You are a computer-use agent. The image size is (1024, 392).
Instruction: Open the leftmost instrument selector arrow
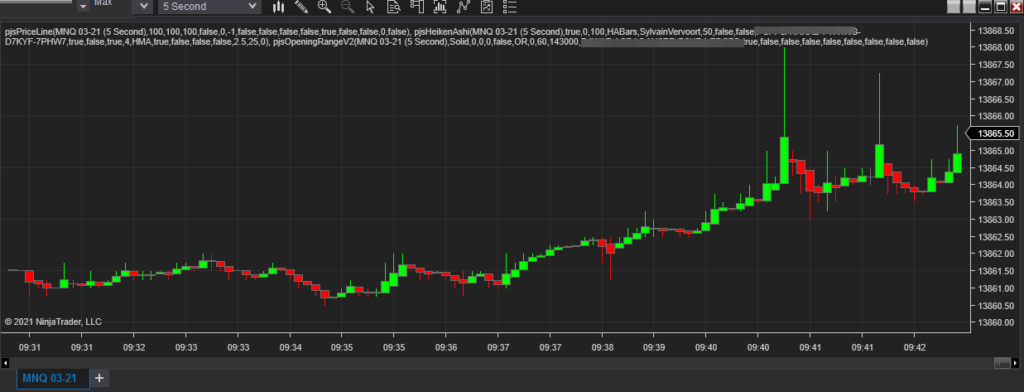[x=83, y=6]
